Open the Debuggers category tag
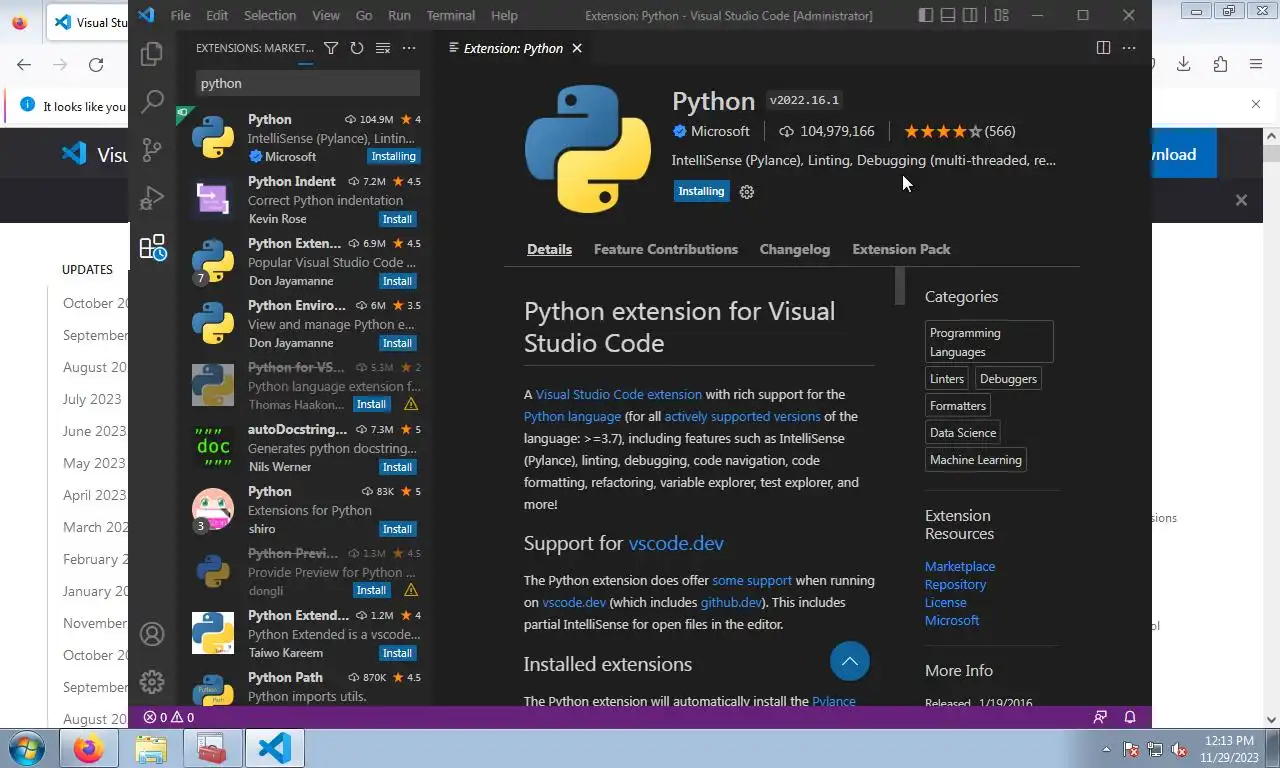The height and width of the screenshot is (768, 1280). [x=1008, y=379]
